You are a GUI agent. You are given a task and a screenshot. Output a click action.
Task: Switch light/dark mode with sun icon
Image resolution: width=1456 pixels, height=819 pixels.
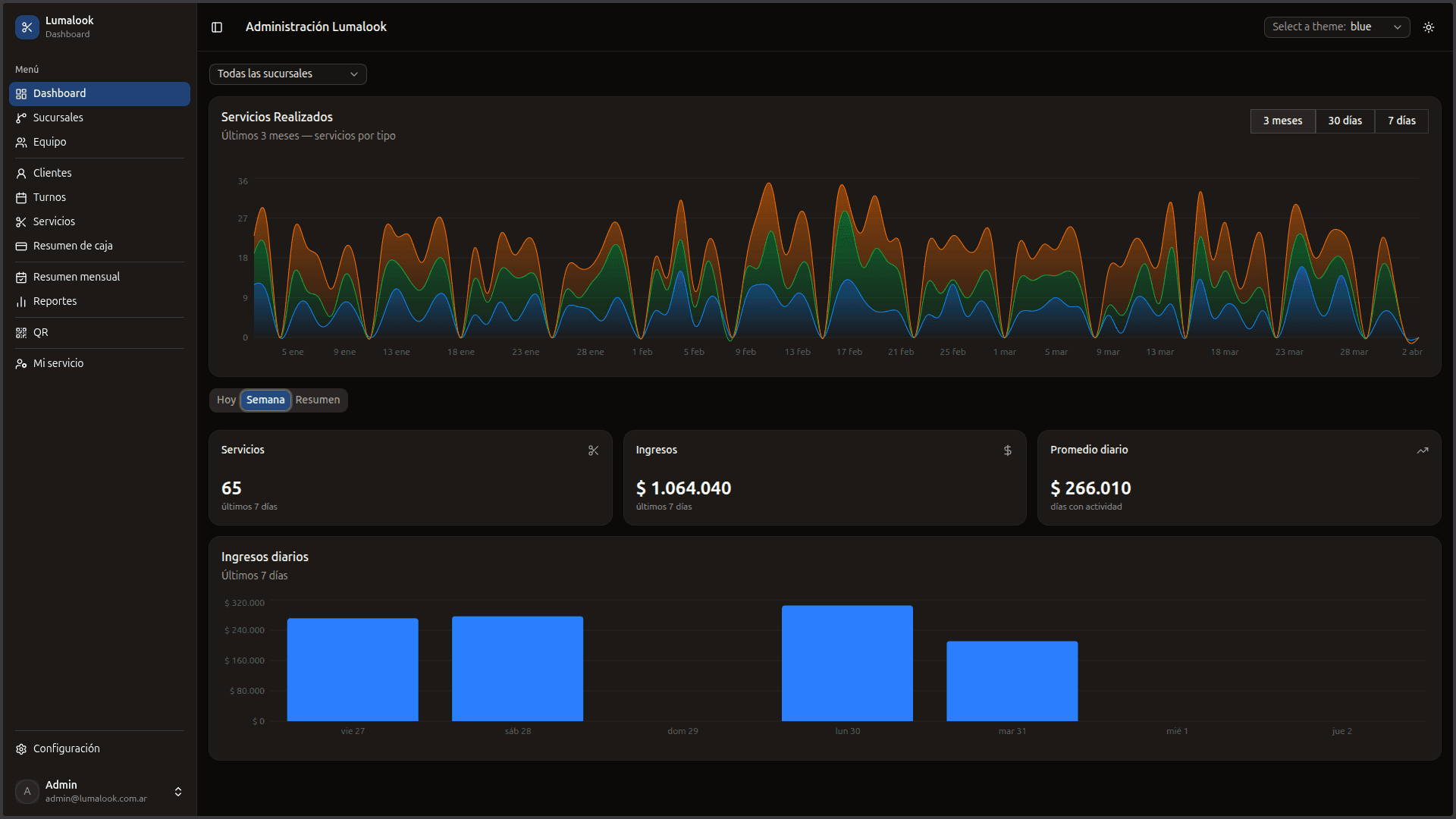(x=1429, y=27)
